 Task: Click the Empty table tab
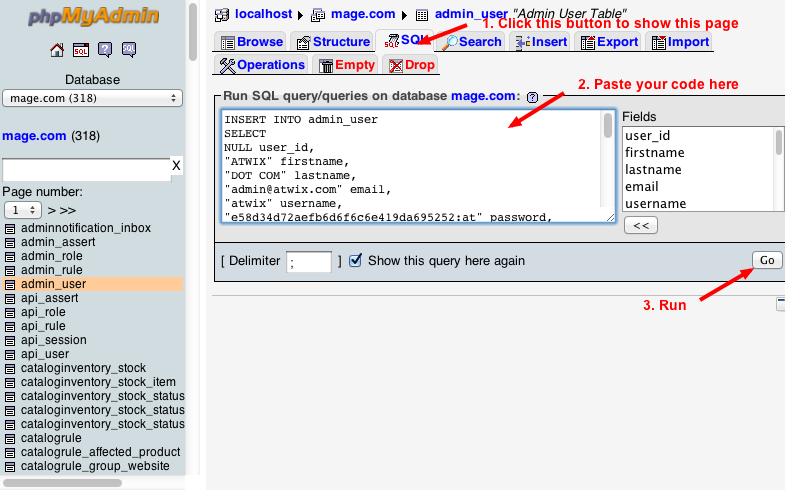coord(347,65)
